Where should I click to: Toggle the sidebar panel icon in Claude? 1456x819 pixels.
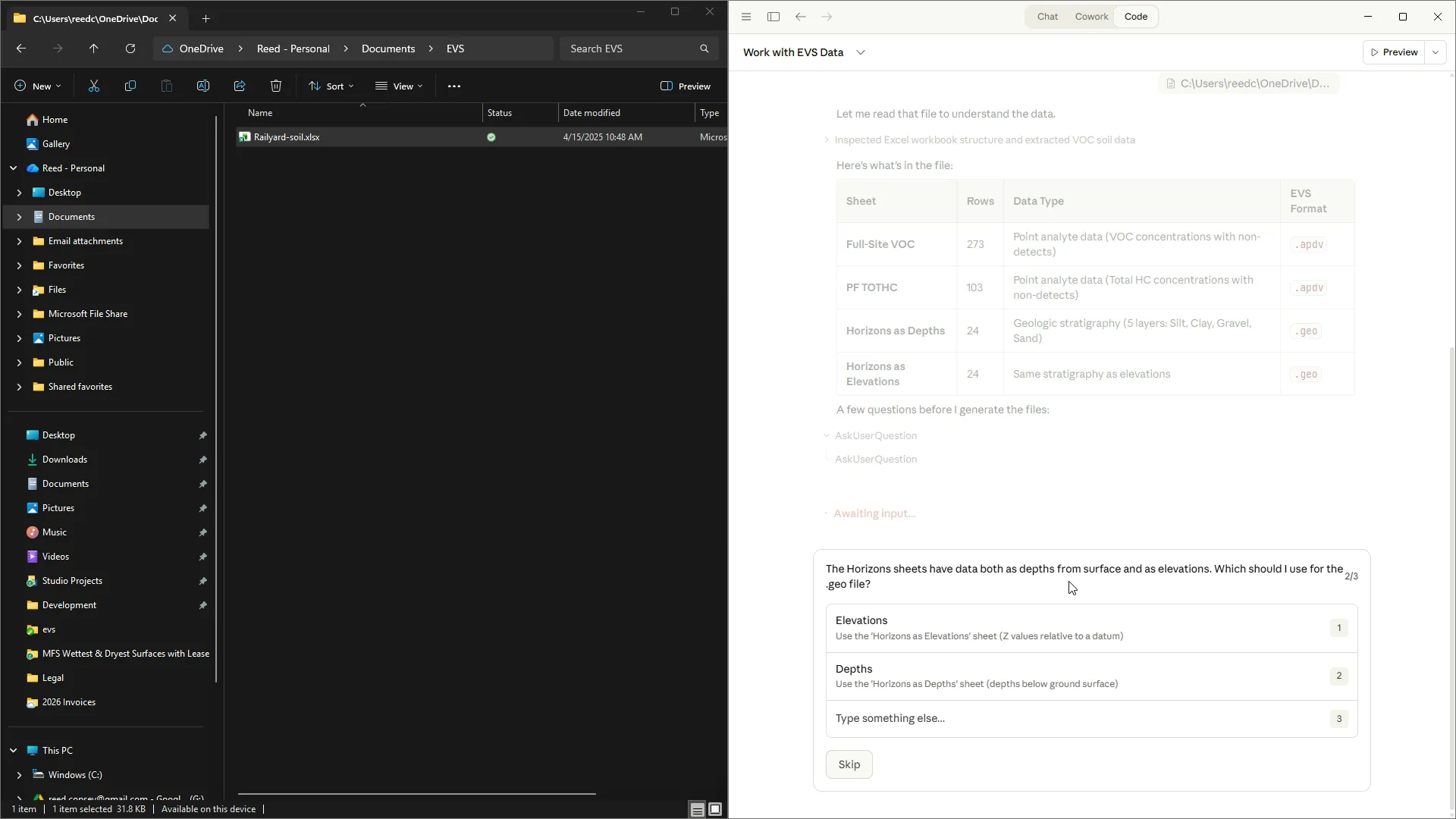click(x=773, y=17)
